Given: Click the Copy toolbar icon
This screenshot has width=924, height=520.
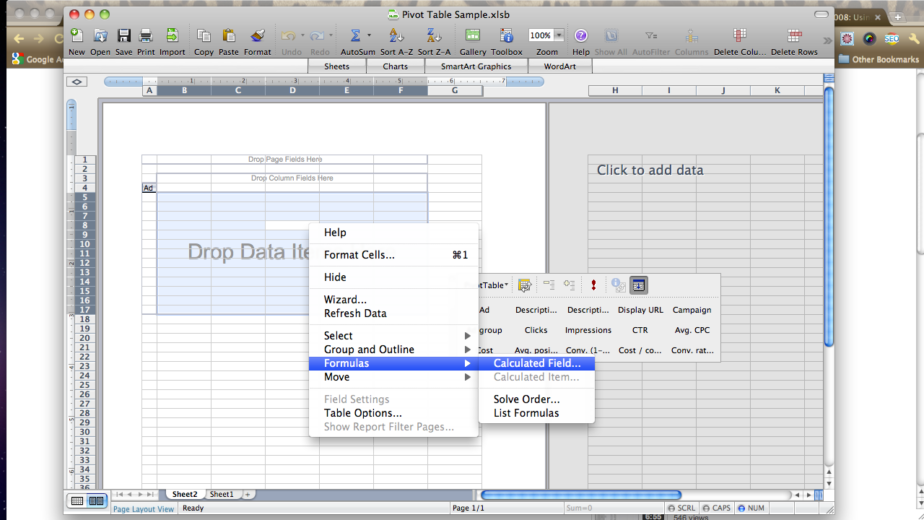Looking at the screenshot, I should 204,36.
